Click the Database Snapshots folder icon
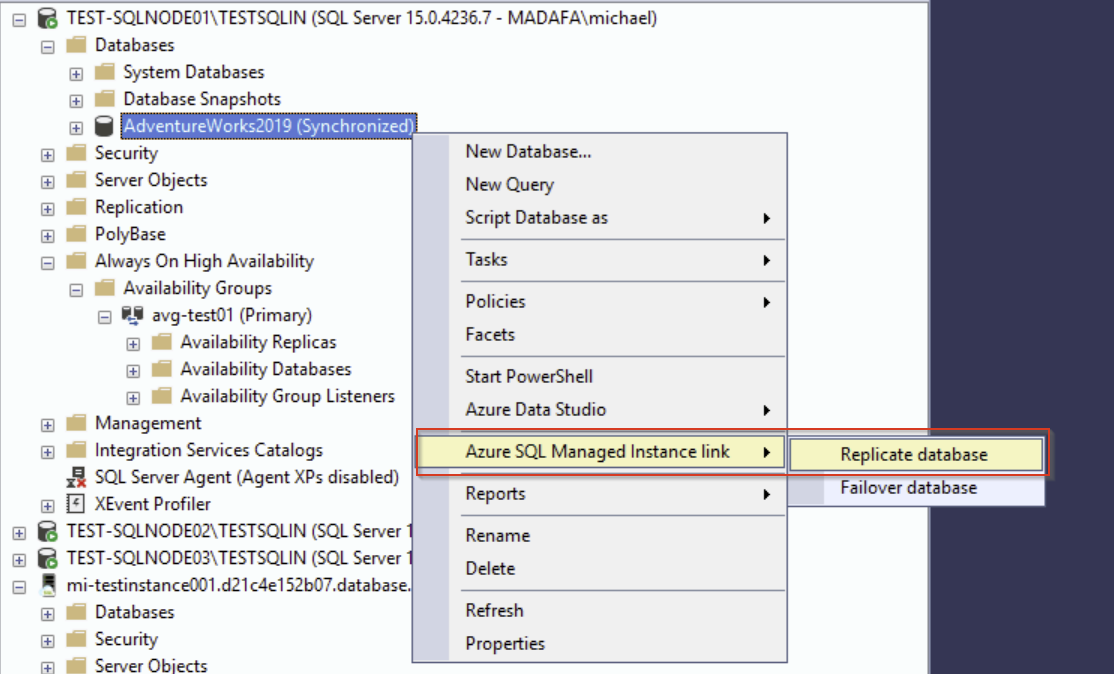 click(x=104, y=99)
